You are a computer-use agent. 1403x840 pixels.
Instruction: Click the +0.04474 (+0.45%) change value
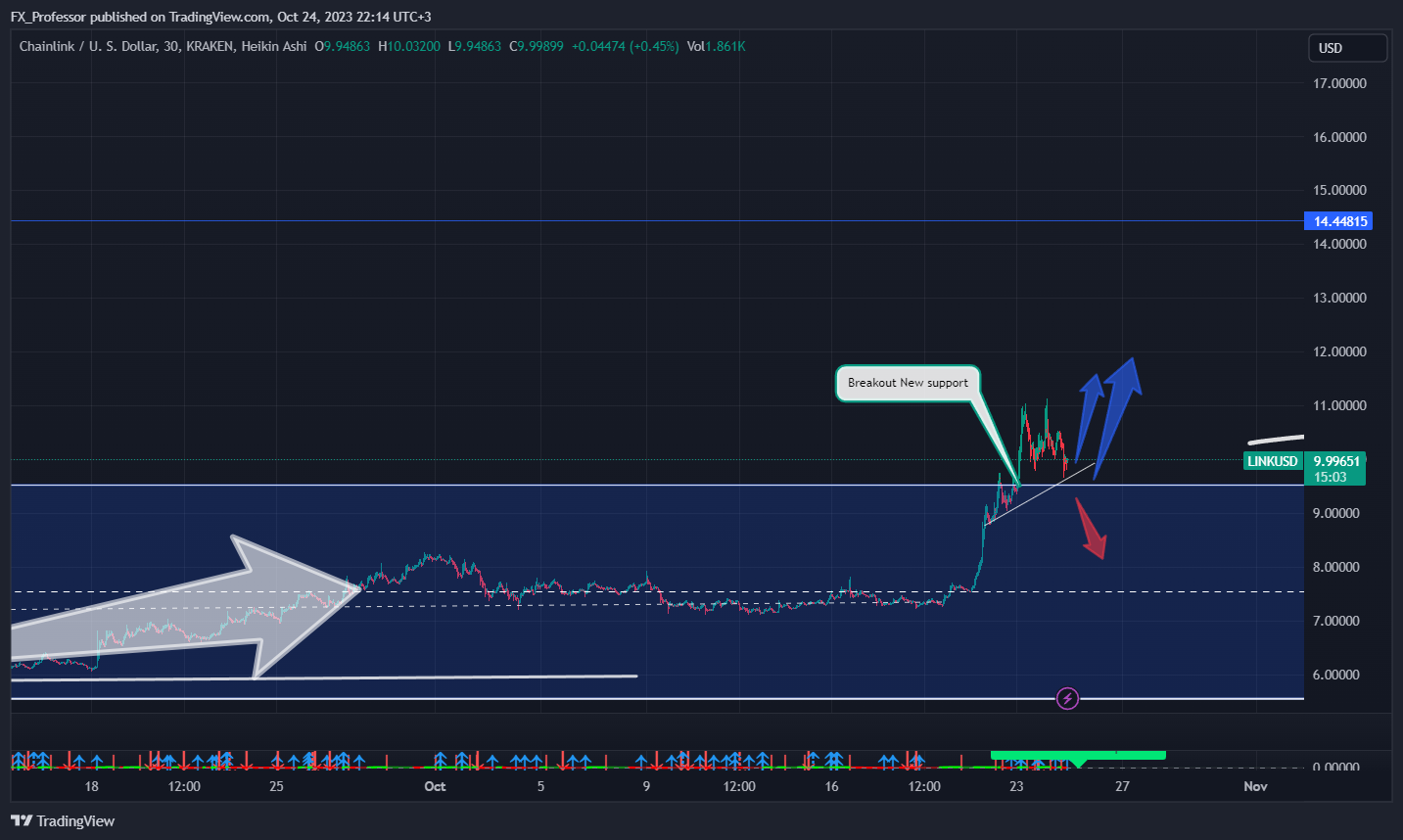[626, 46]
